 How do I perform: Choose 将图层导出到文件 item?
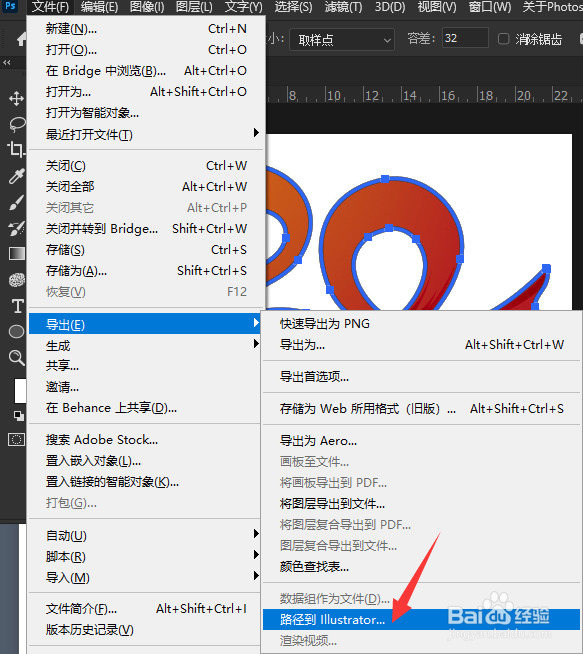[x=421, y=503]
